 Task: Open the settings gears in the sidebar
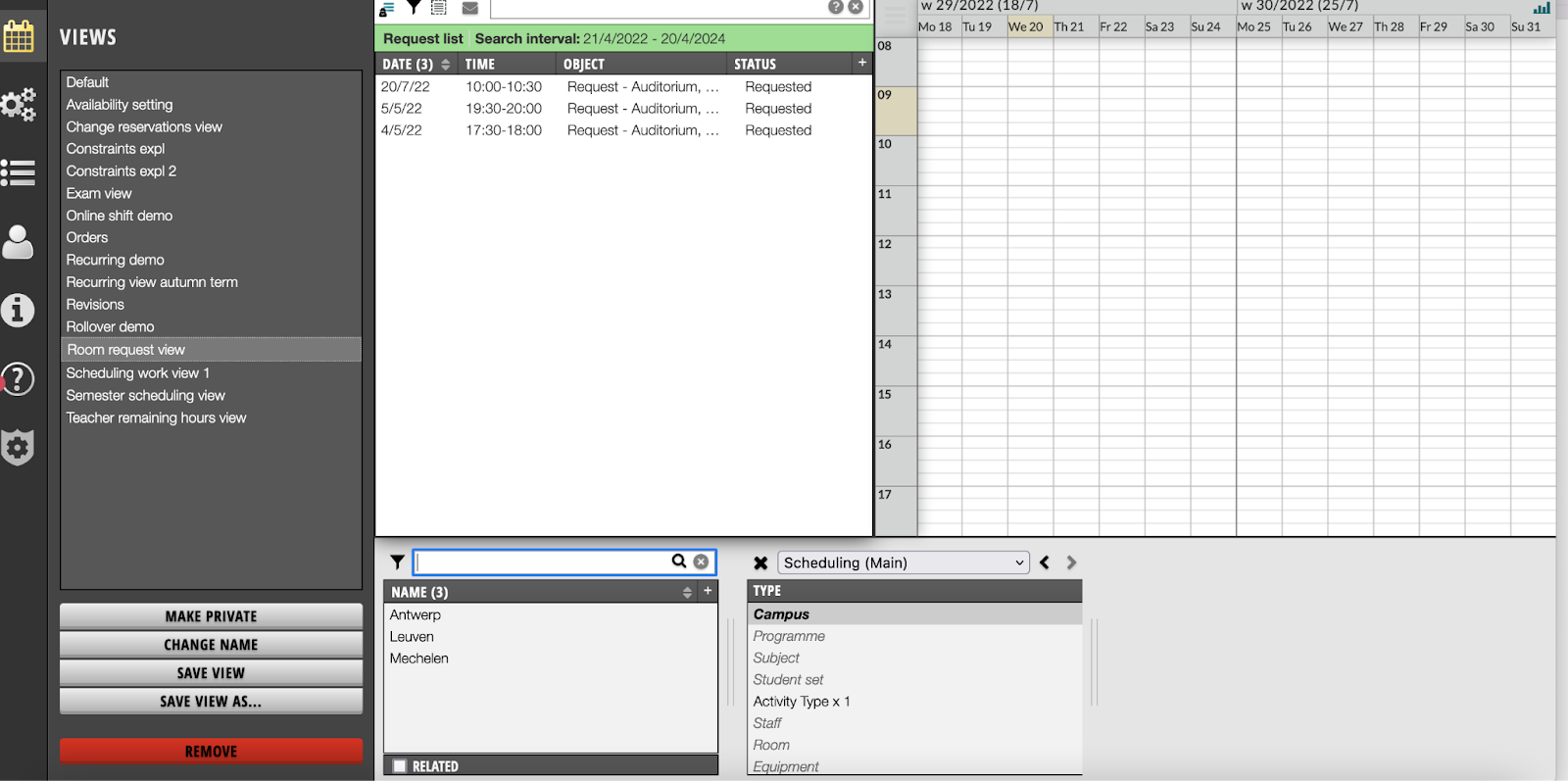coord(19,104)
